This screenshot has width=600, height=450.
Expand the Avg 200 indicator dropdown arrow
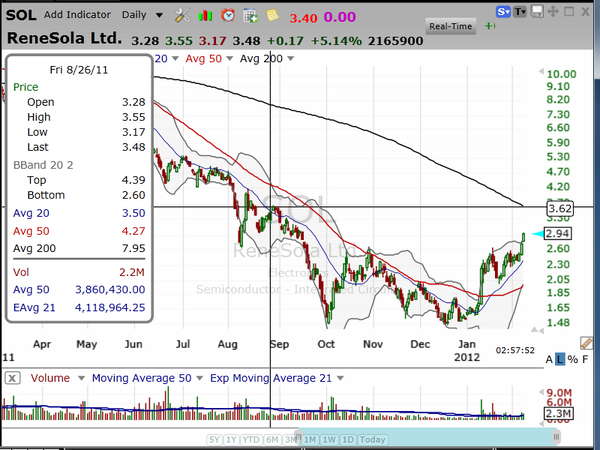point(290,59)
